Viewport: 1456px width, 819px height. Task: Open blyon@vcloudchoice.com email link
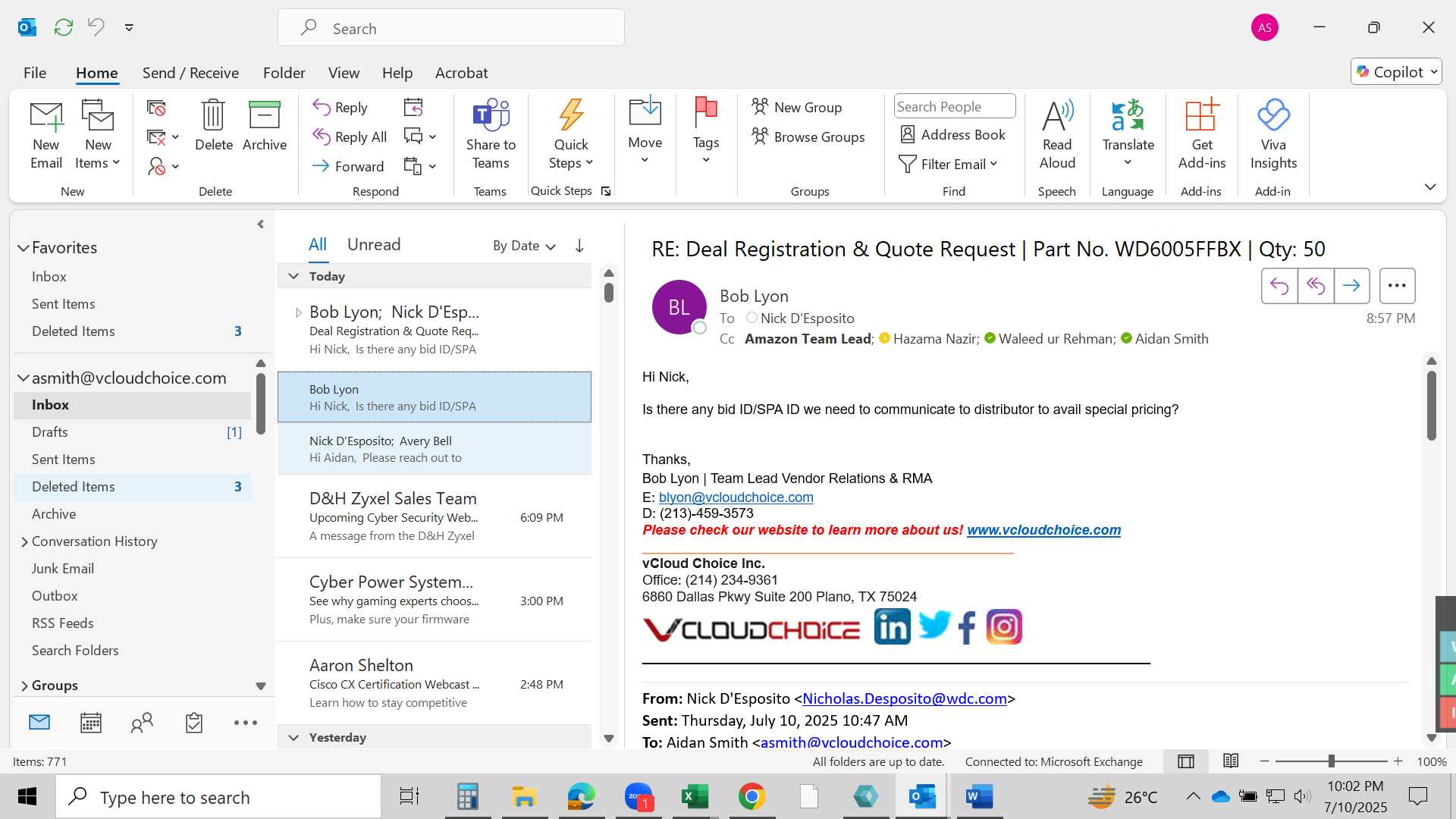point(736,497)
